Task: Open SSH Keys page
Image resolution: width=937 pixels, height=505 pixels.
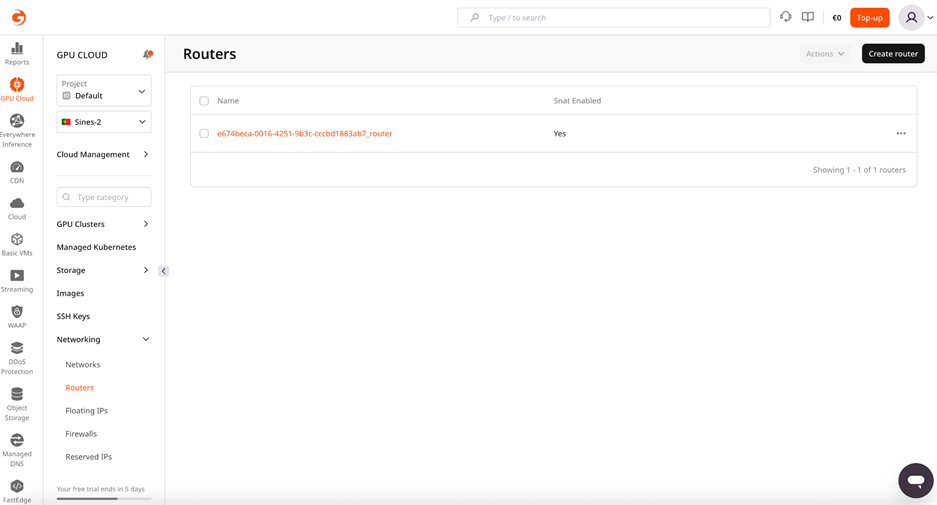Action: tap(73, 316)
